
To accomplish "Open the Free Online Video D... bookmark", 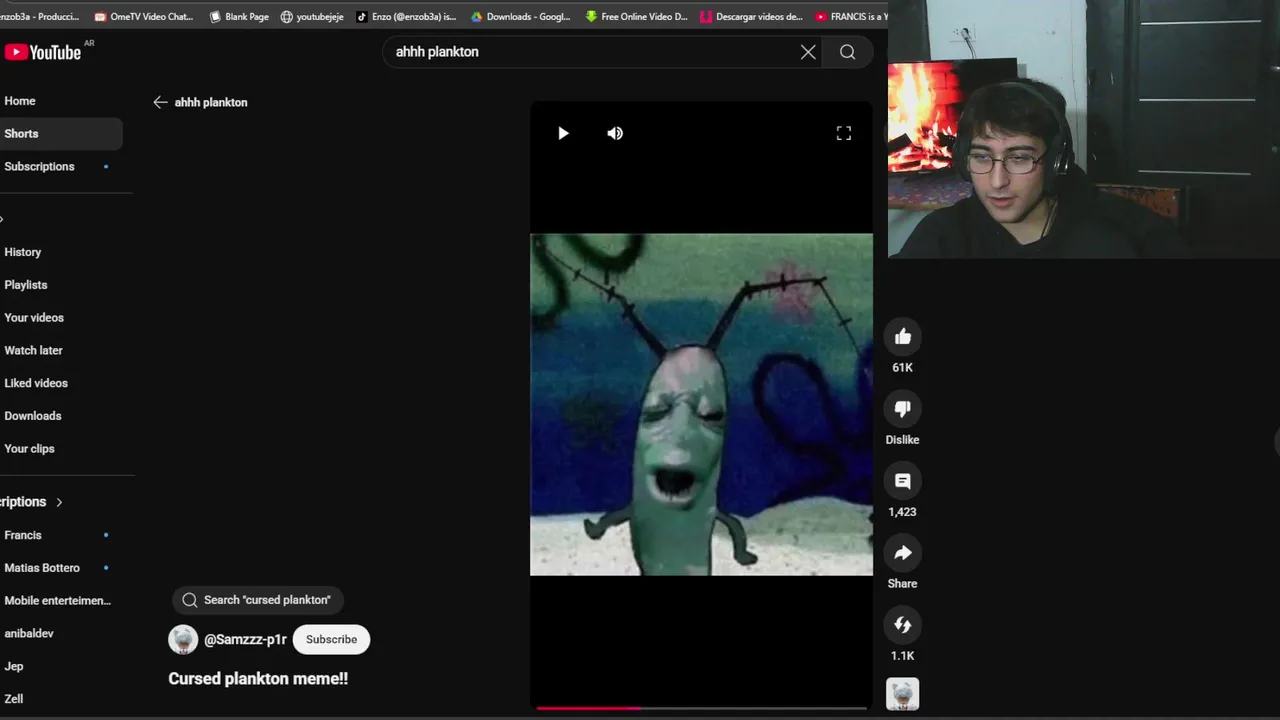I will tap(637, 16).
